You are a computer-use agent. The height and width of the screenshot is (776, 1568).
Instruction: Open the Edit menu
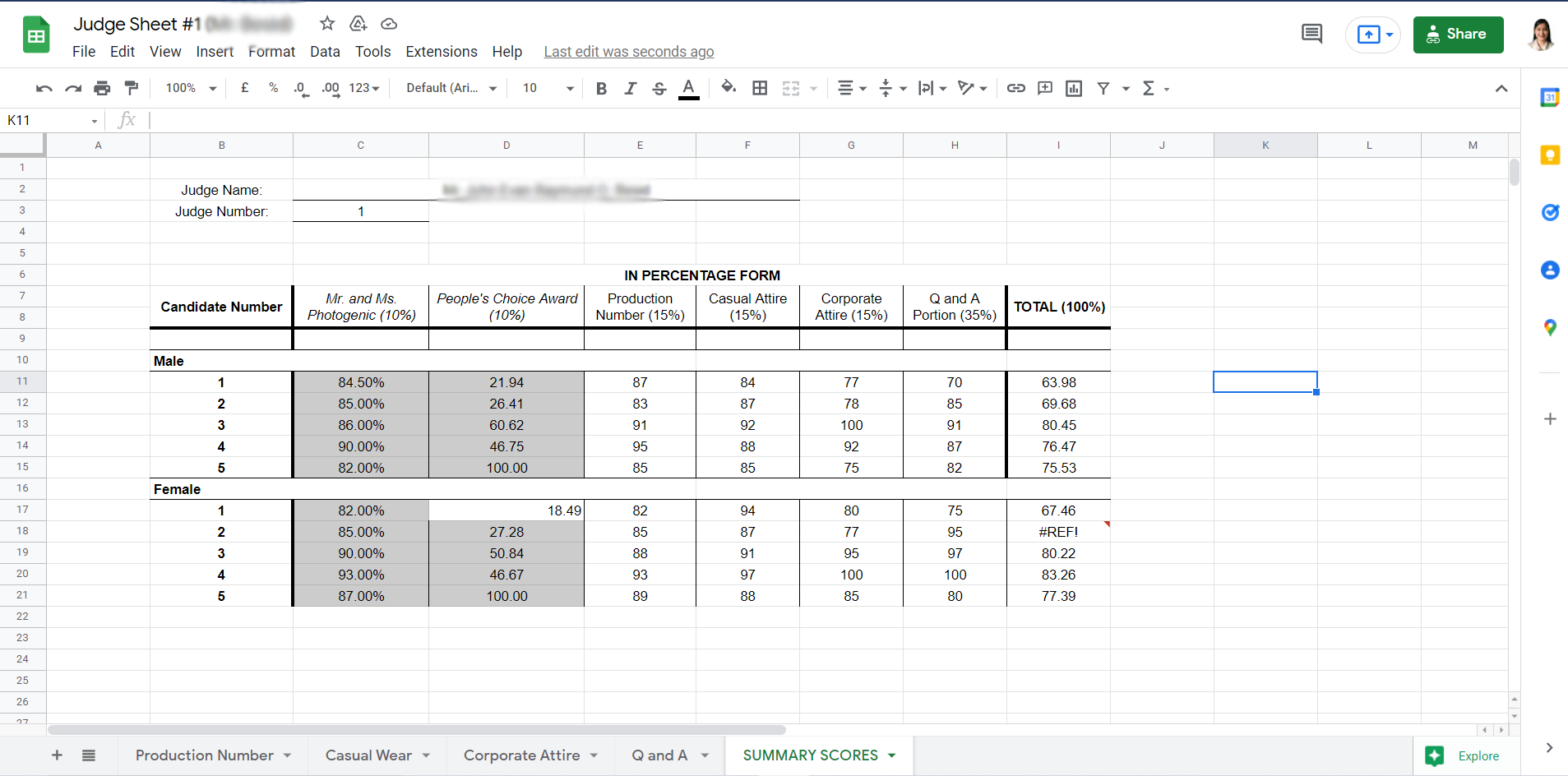pos(123,52)
